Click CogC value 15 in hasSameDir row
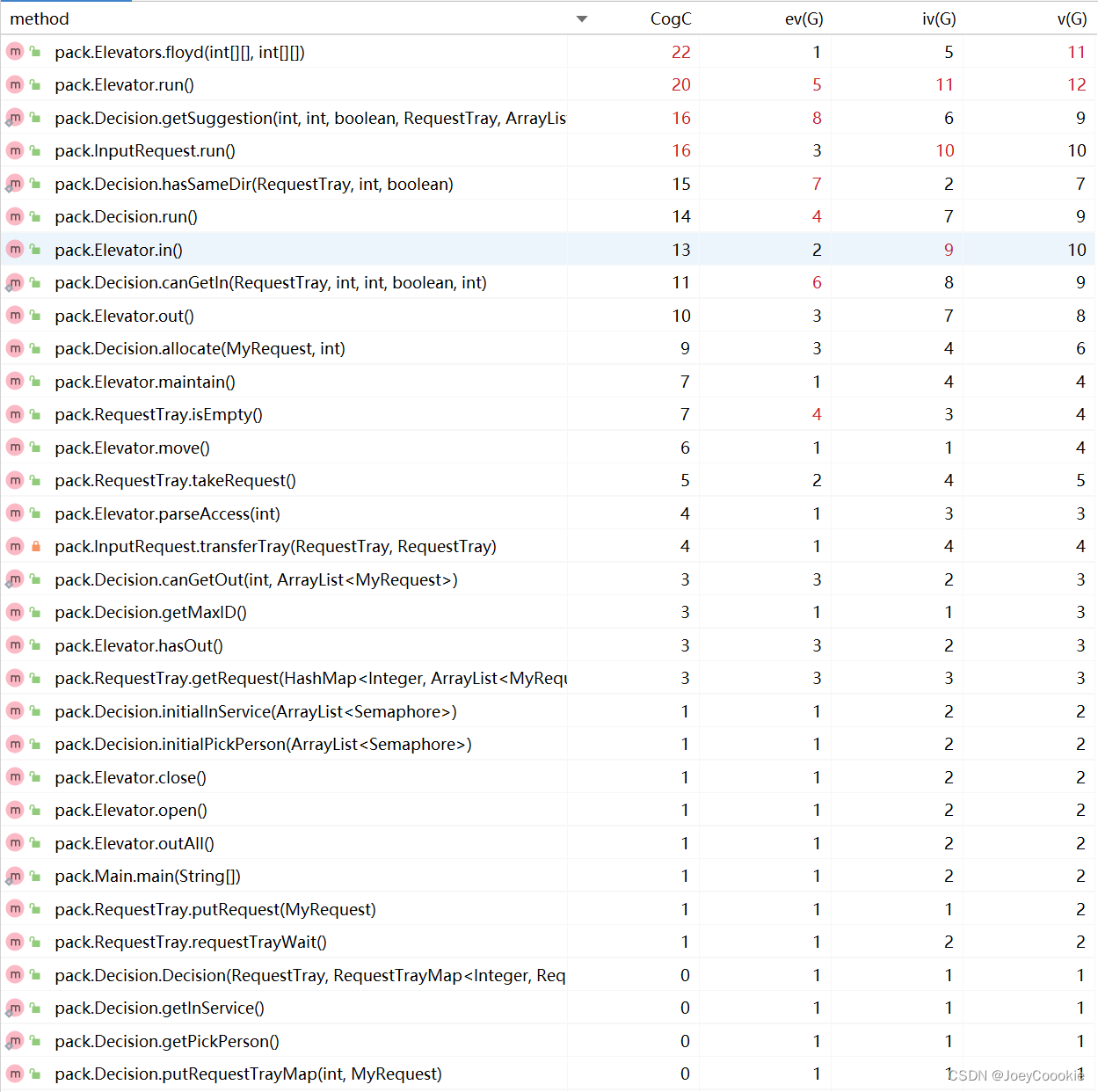 [x=681, y=184]
